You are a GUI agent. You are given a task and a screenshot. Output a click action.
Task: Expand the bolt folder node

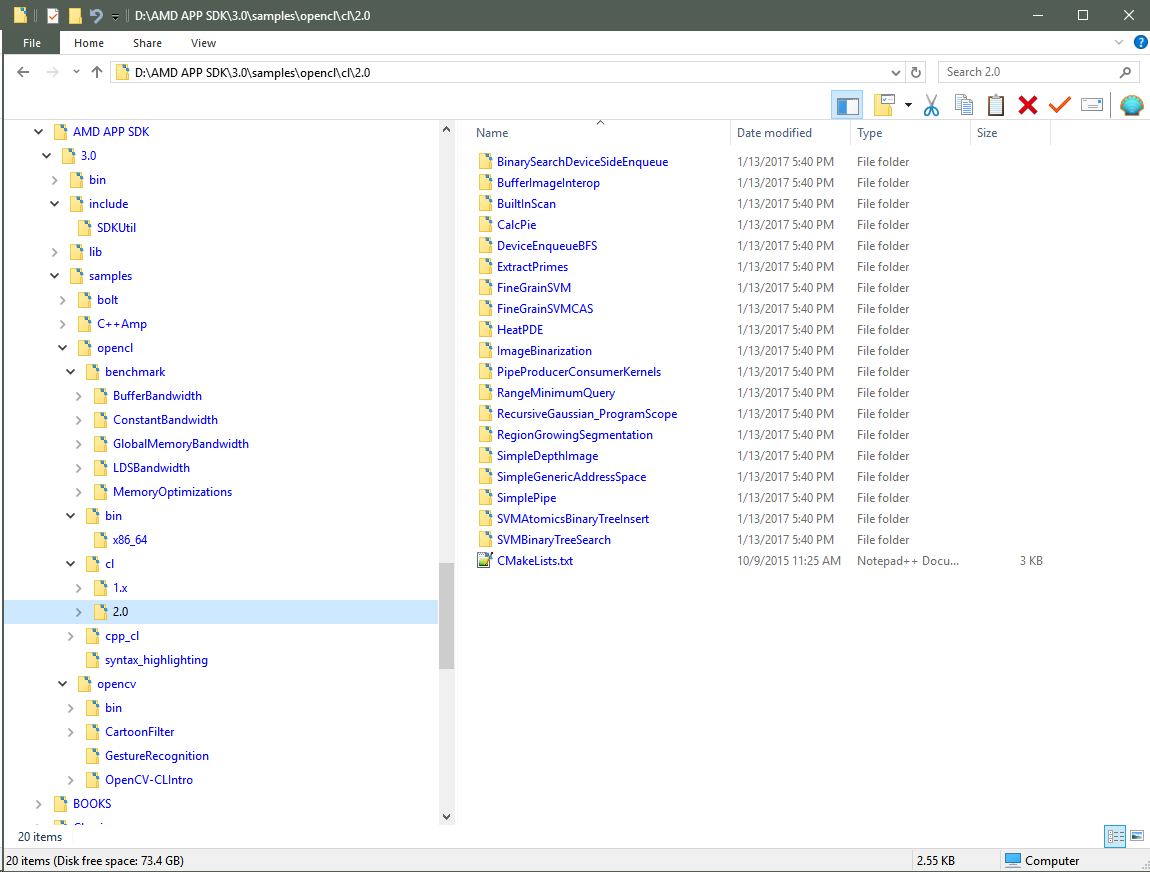[63, 300]
